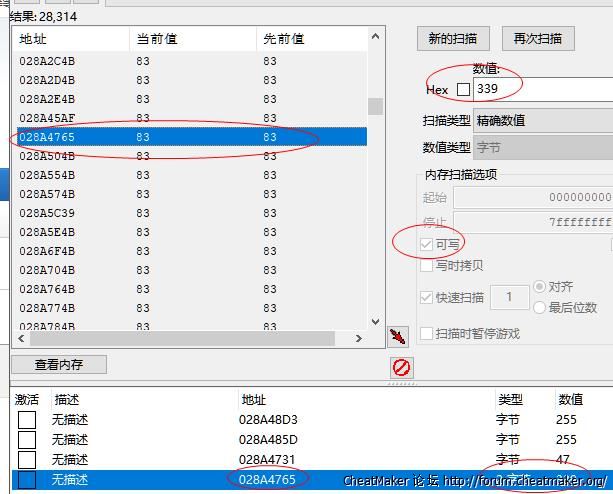Screen dimensions: 613x494
Task: Toggle the Hex checkbox
Action: point(463,90)
